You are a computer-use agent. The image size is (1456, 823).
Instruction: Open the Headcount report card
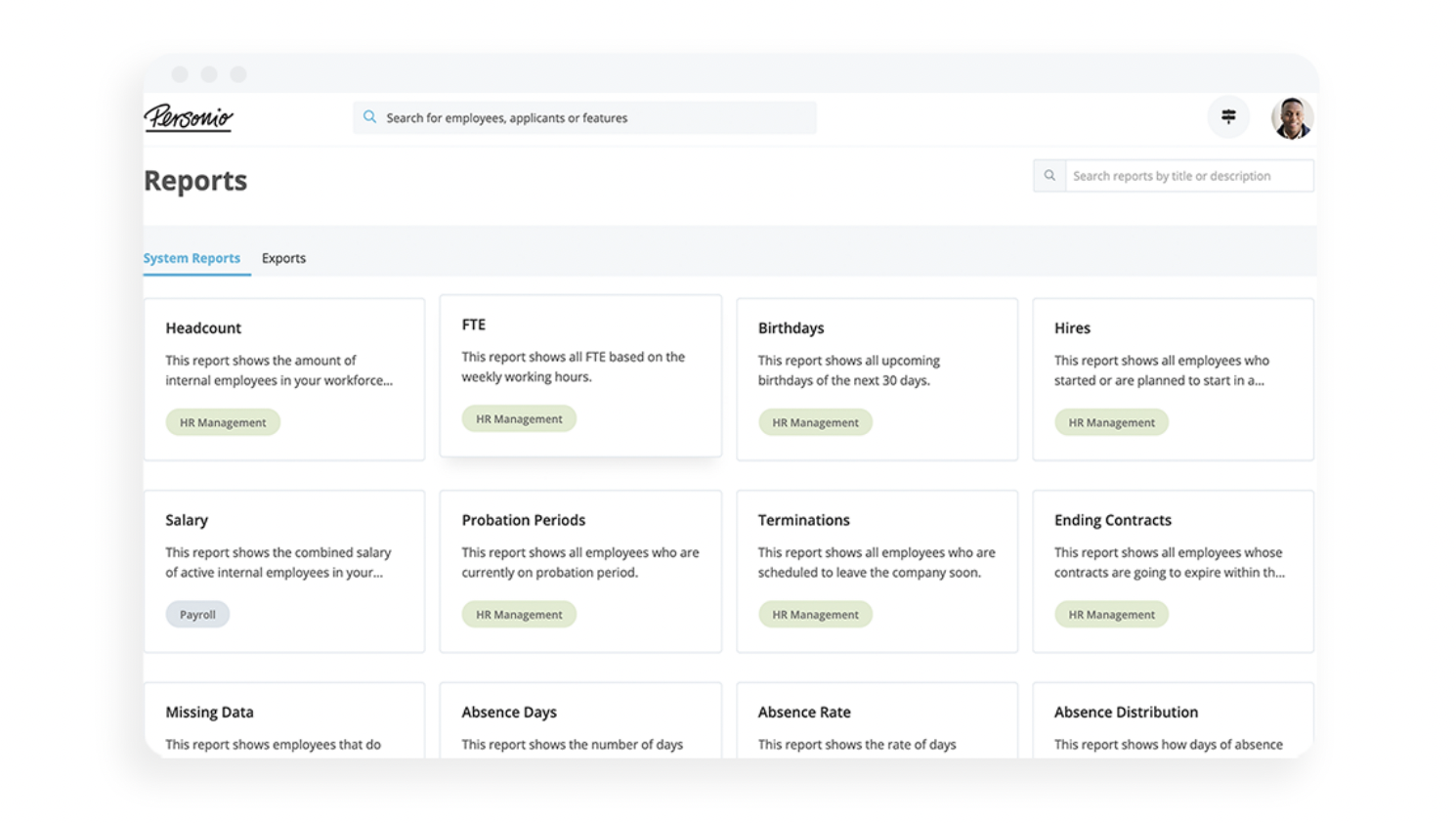pyautogui.click(x=283, y=376)
